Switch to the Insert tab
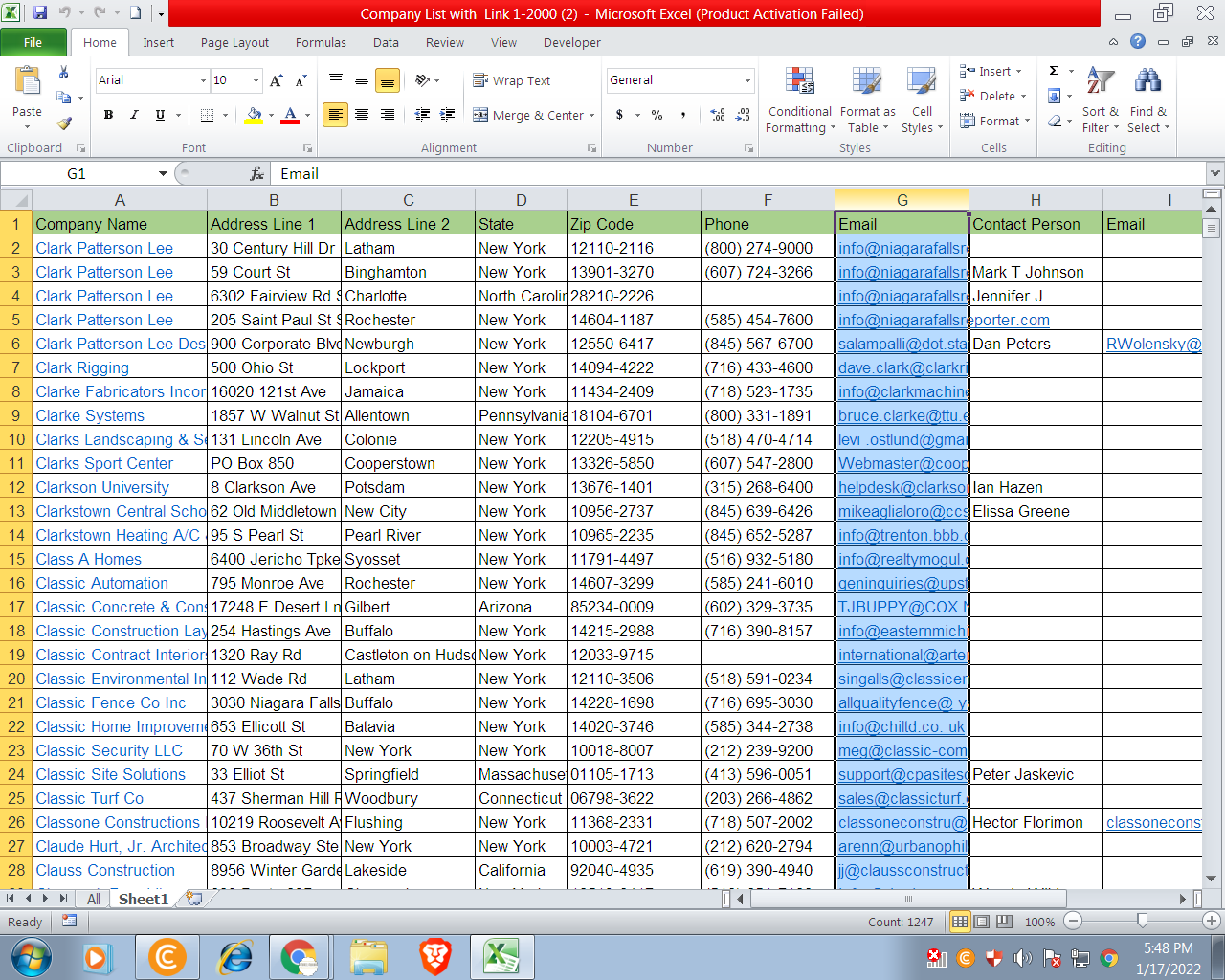The height and width of the screenshot is (980, 1225). pos(159,42)
